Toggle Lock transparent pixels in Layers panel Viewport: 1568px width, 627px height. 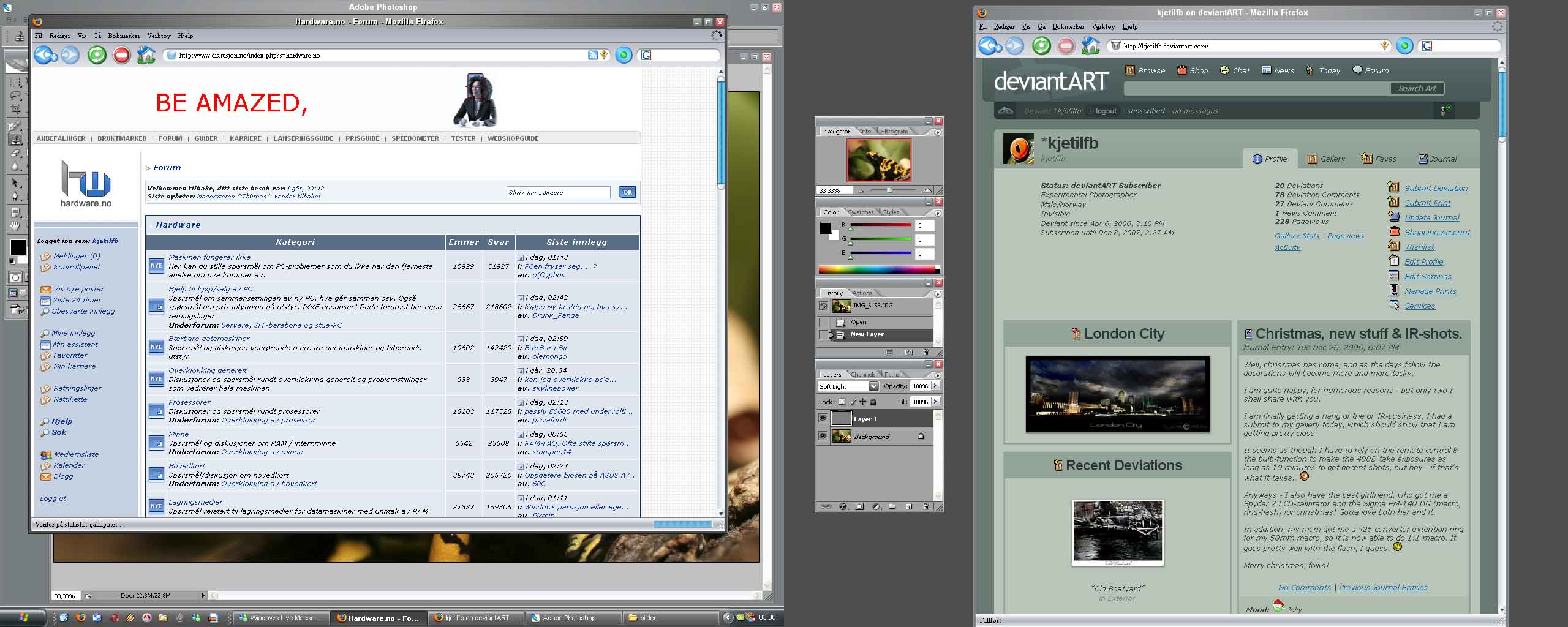point(842,402)
